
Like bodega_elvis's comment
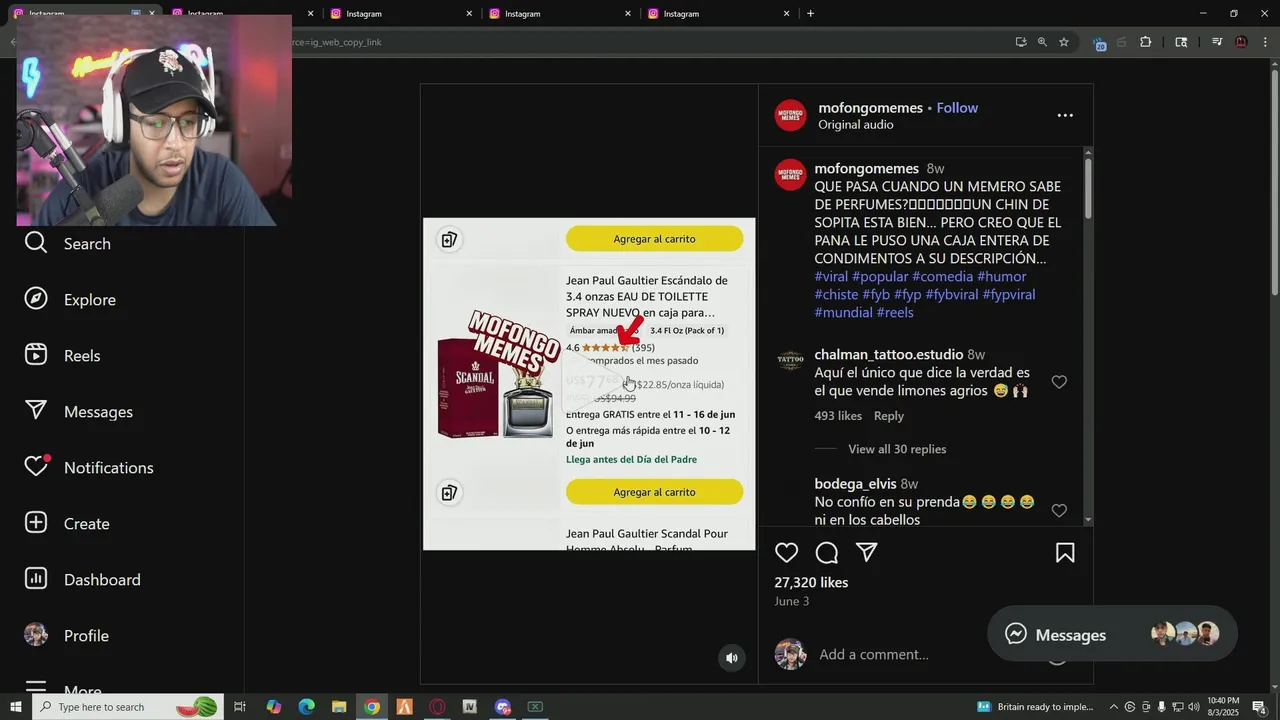pos(1059,511)
